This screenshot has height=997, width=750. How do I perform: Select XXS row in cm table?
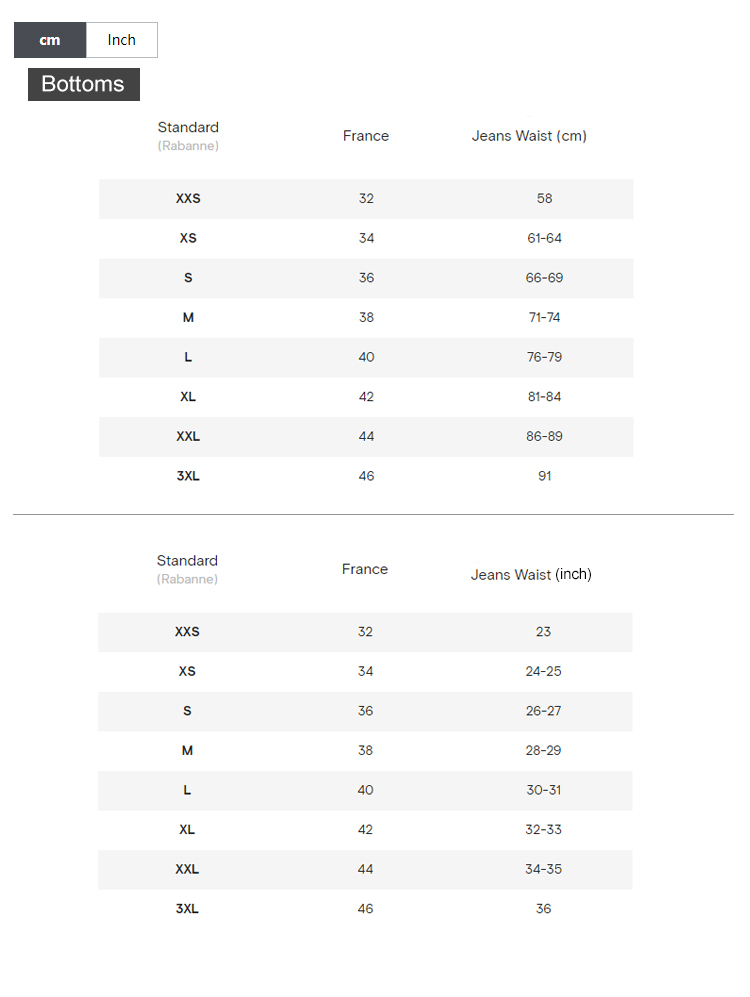[188, 199]
